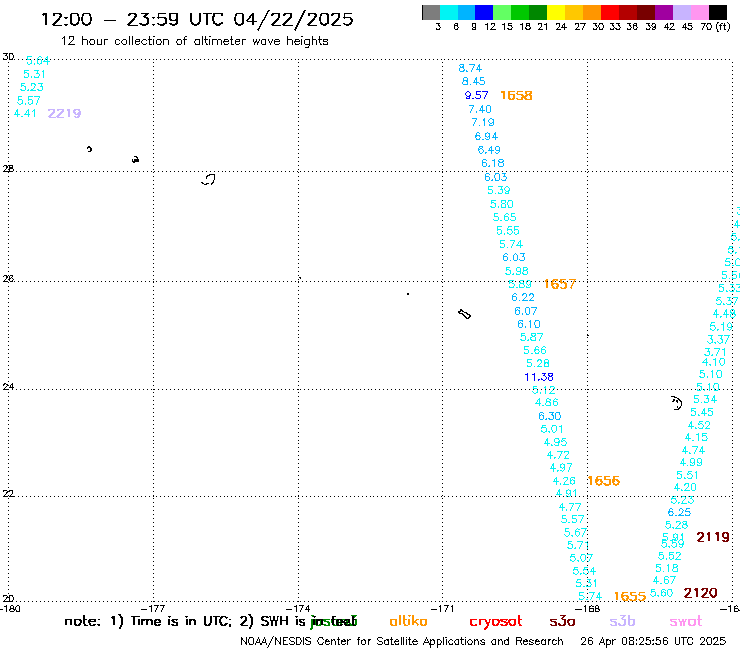Screen dimensions: 740x650
Task: Click the dark red time label 2120
Action: point(701,593)
